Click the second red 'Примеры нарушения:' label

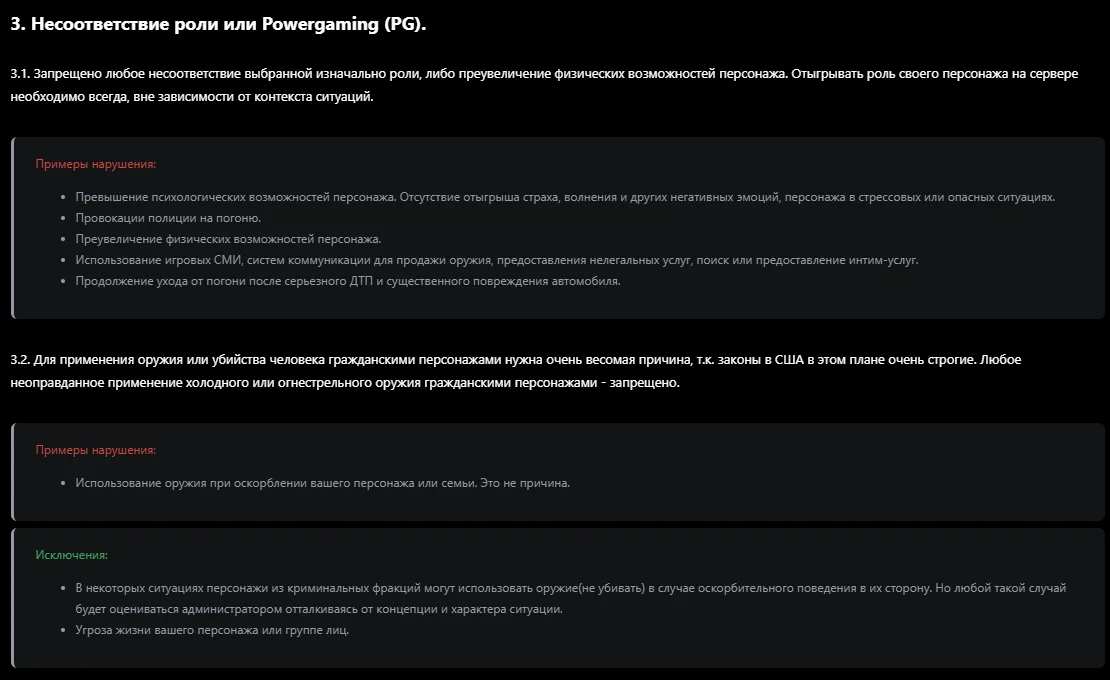click(x=96, y=450)
